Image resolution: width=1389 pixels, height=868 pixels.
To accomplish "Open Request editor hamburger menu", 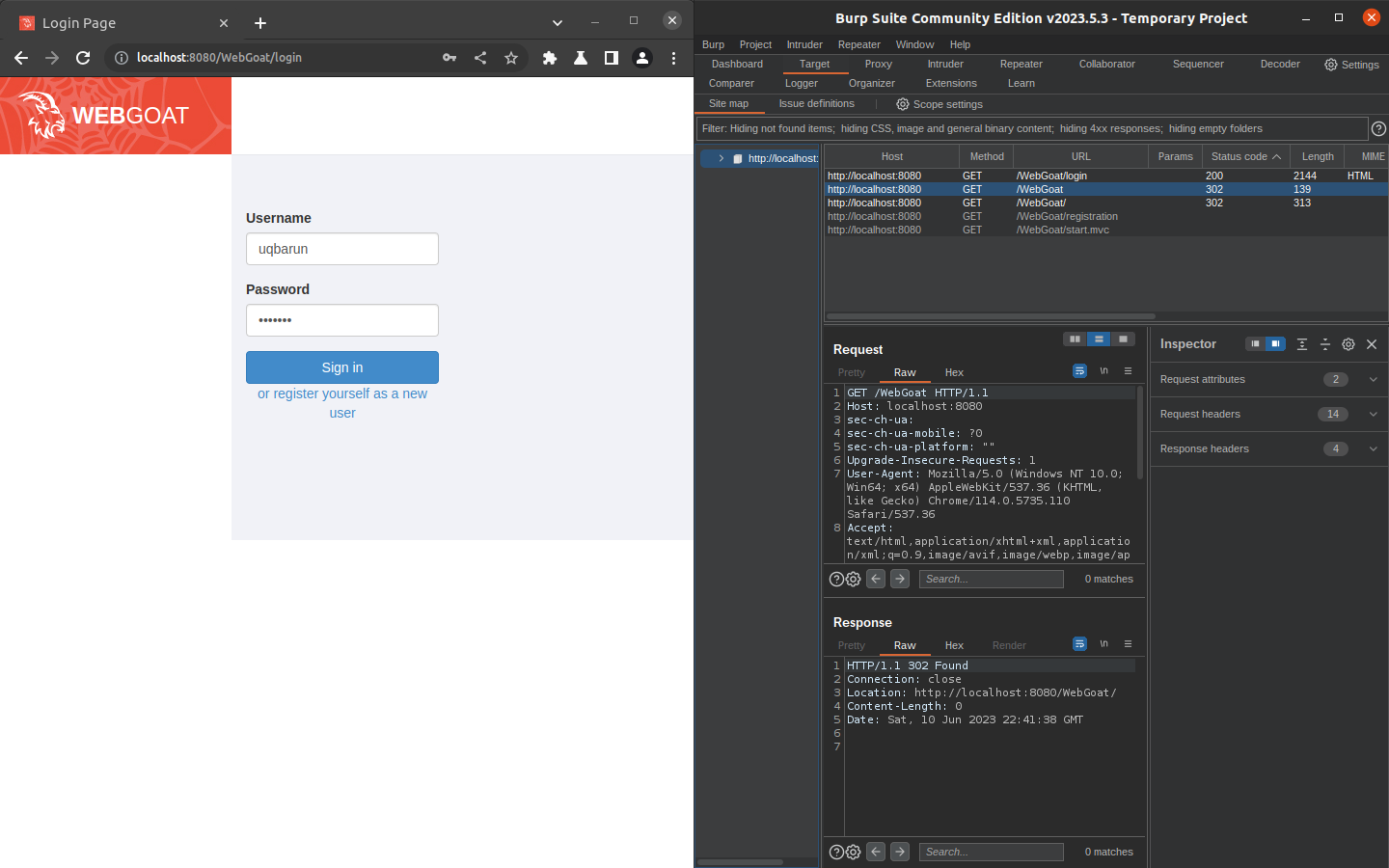I will [1128, 371].
